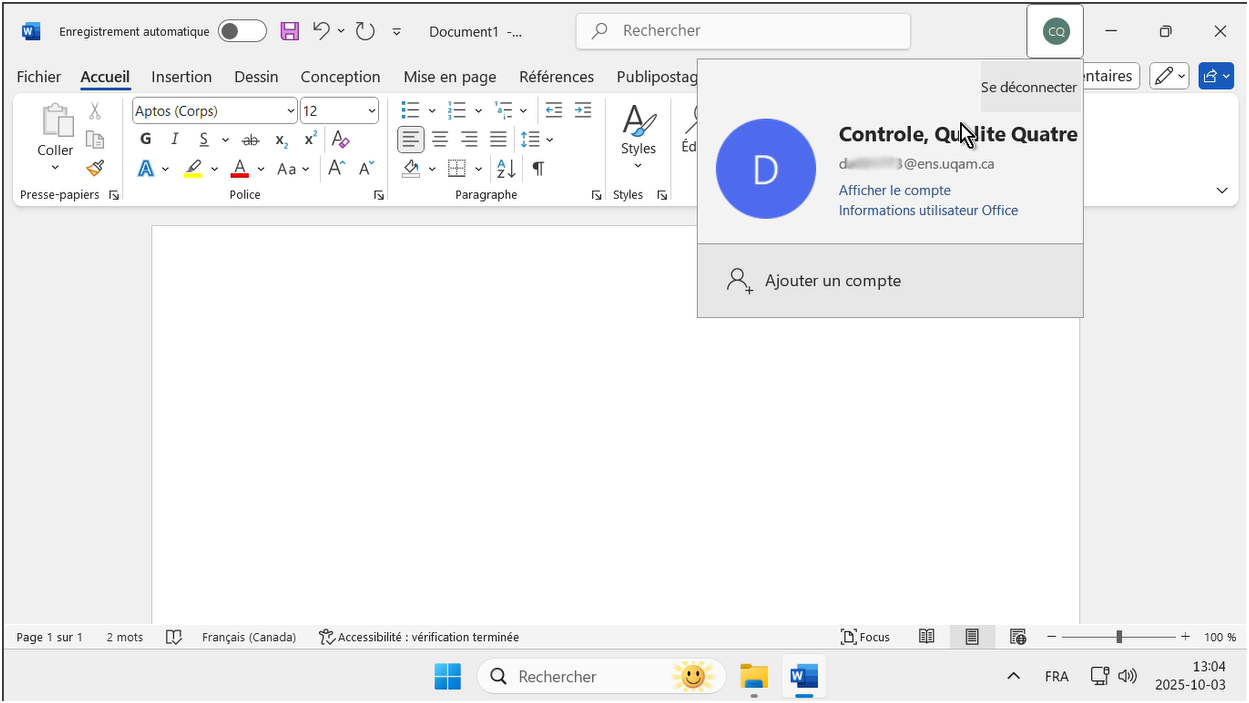The height and width of the screenshot is (703, 1249).
Task: Open the Insertion ribbon tab
Action: pos(181,77)
